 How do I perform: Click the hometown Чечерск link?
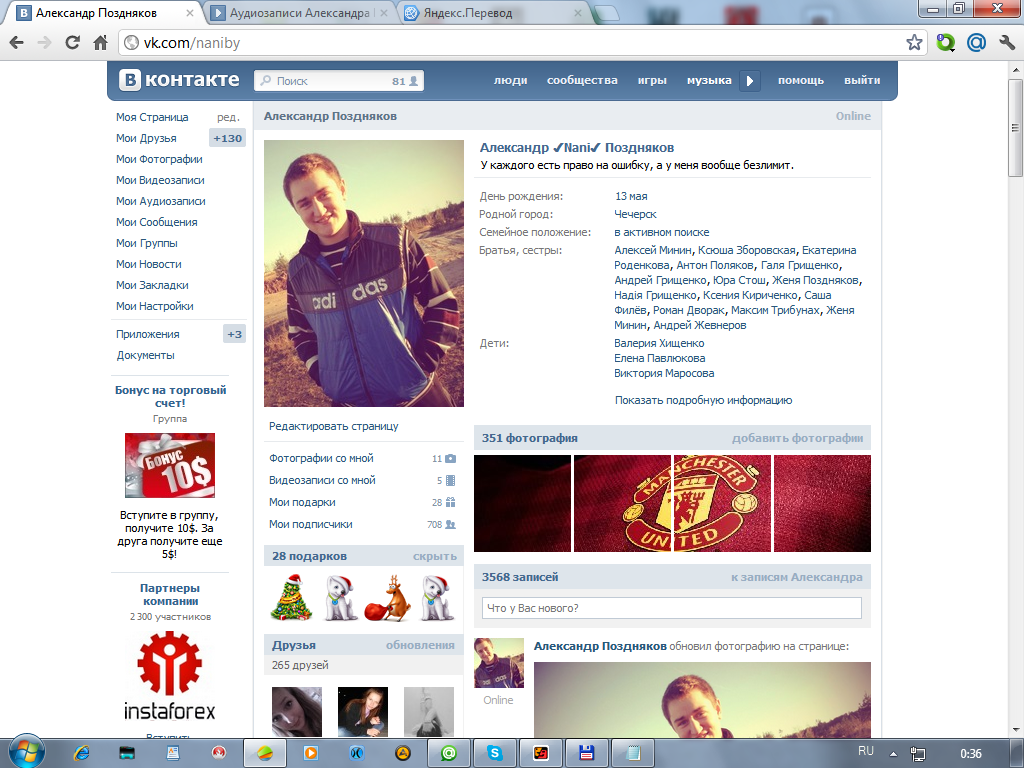pyautogui.click(x=635, y=214)
